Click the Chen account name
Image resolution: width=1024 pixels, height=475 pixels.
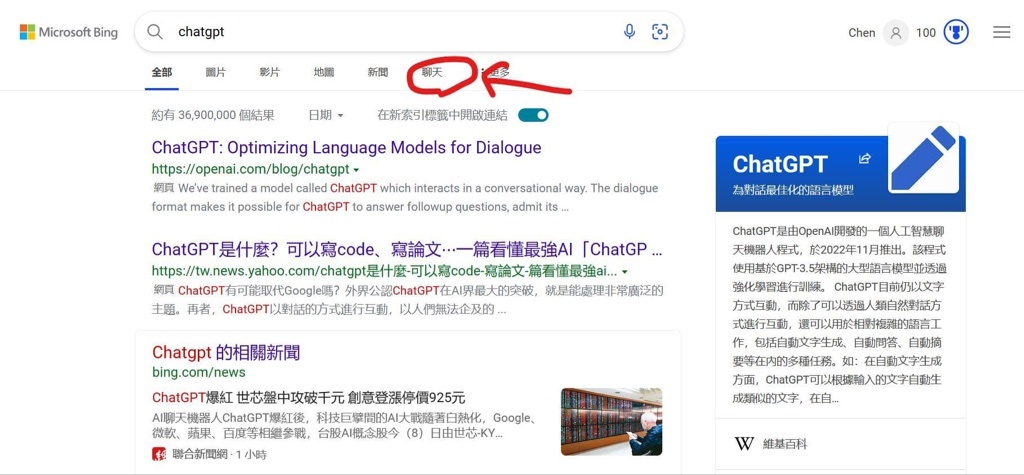tap(861, 33)
